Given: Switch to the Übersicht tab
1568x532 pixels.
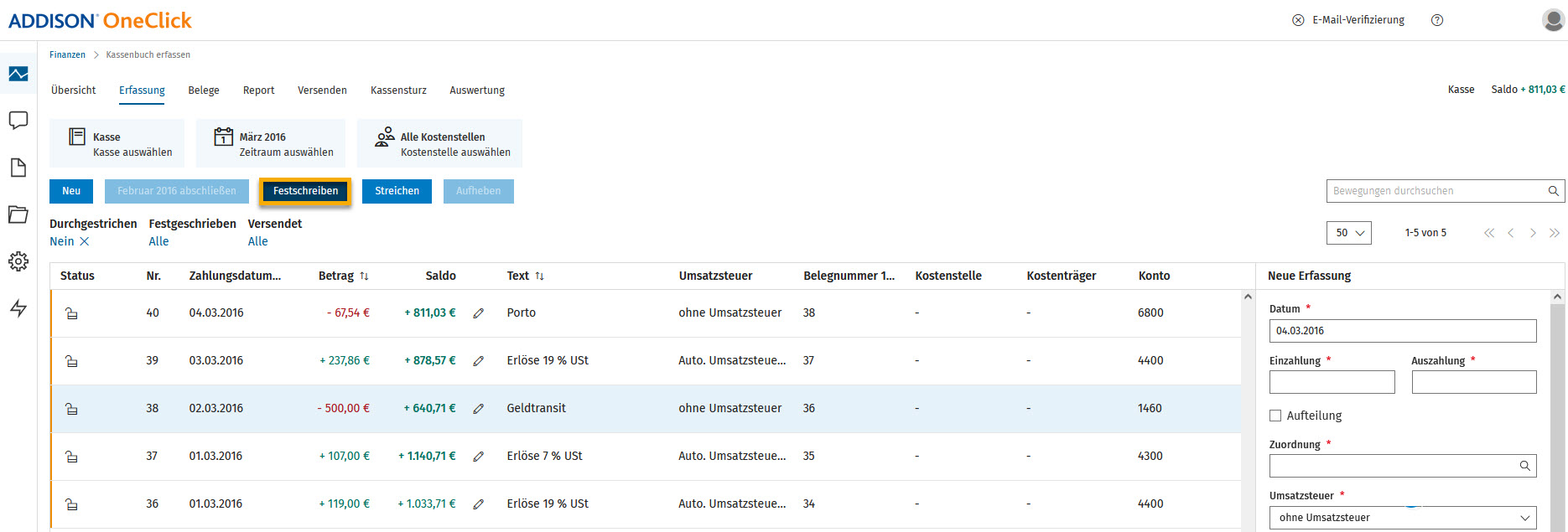Looking at the screenshot, I should point(74,90).
